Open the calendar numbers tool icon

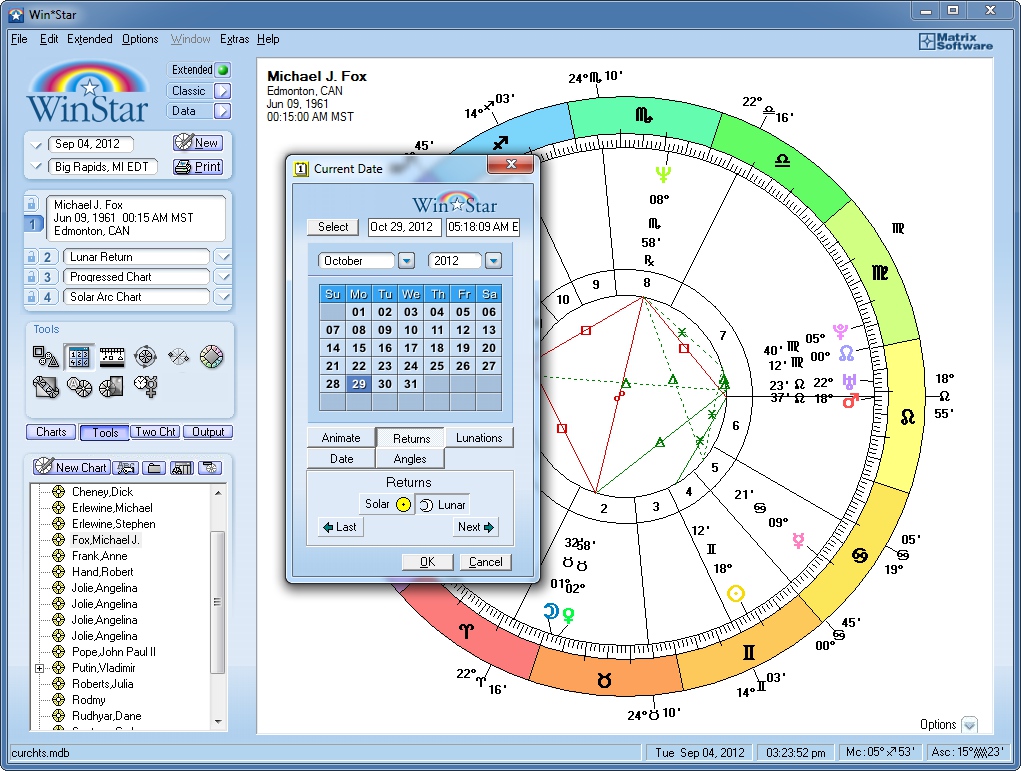click(x=79, y=356)
